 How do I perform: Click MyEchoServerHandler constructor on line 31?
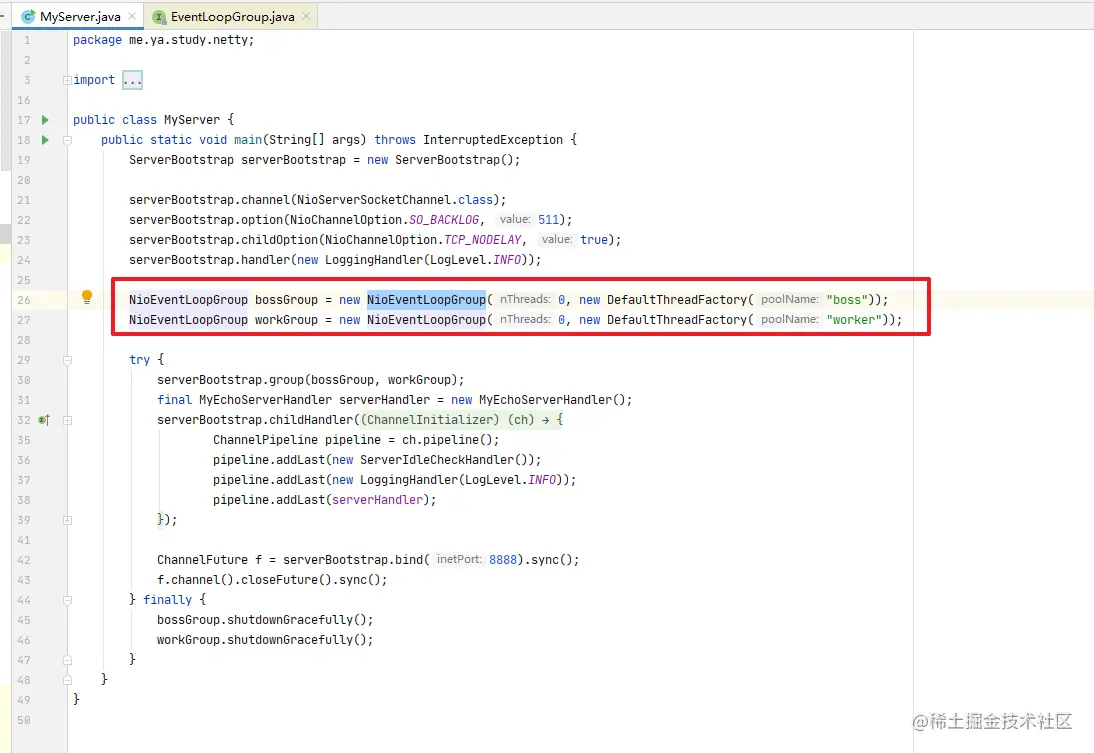point(545,400)
